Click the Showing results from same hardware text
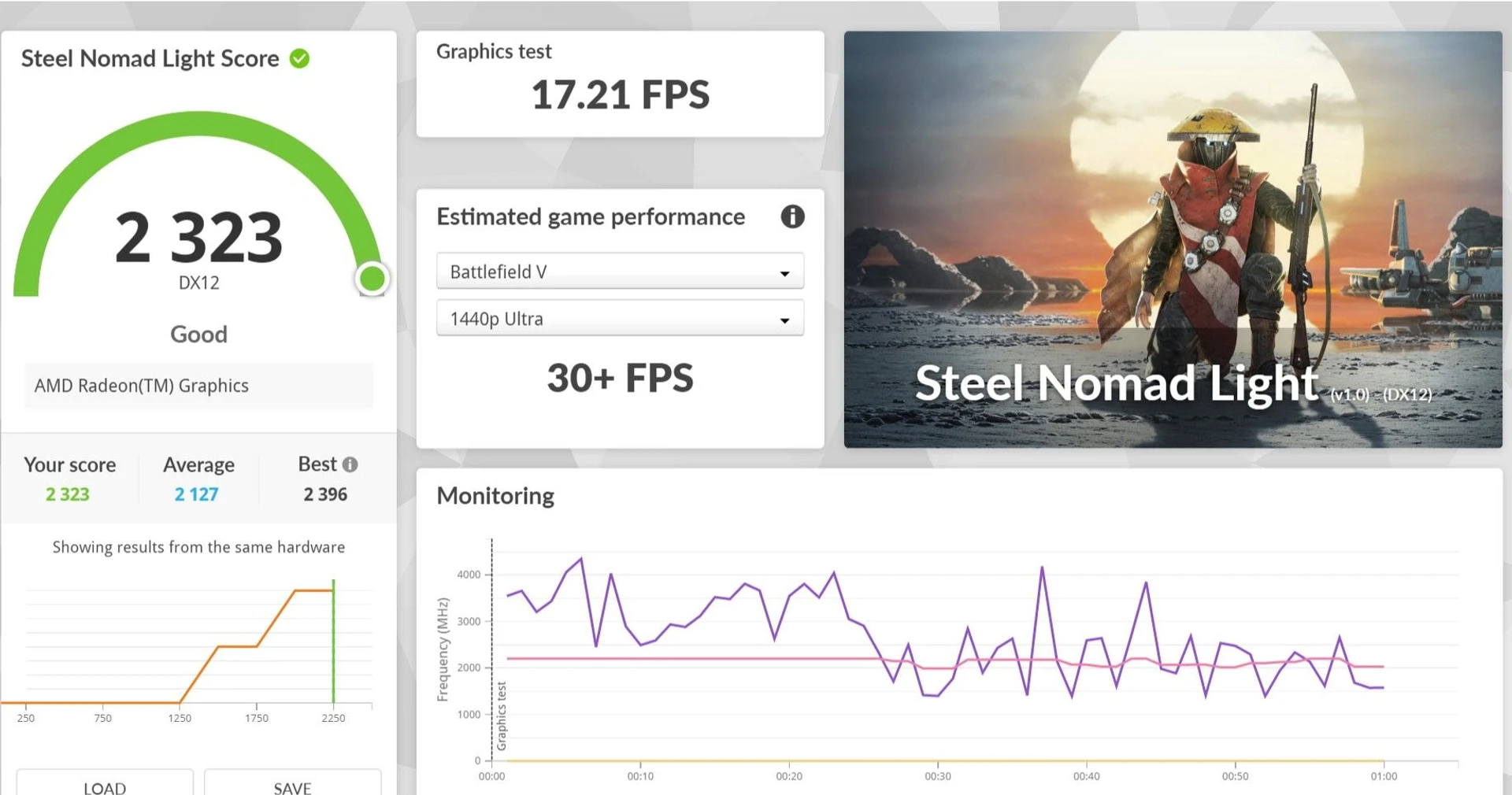The image size is (1512, 795). point(198,547)
